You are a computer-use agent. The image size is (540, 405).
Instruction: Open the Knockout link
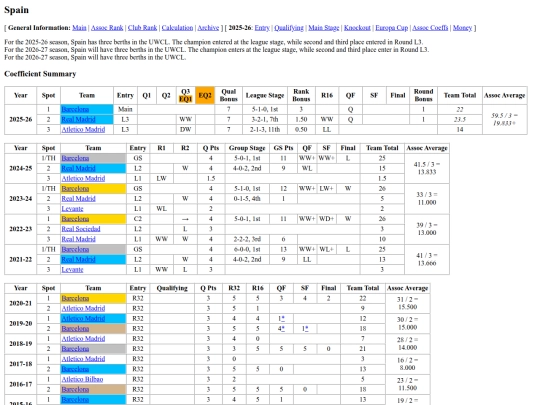pos(357,28)
